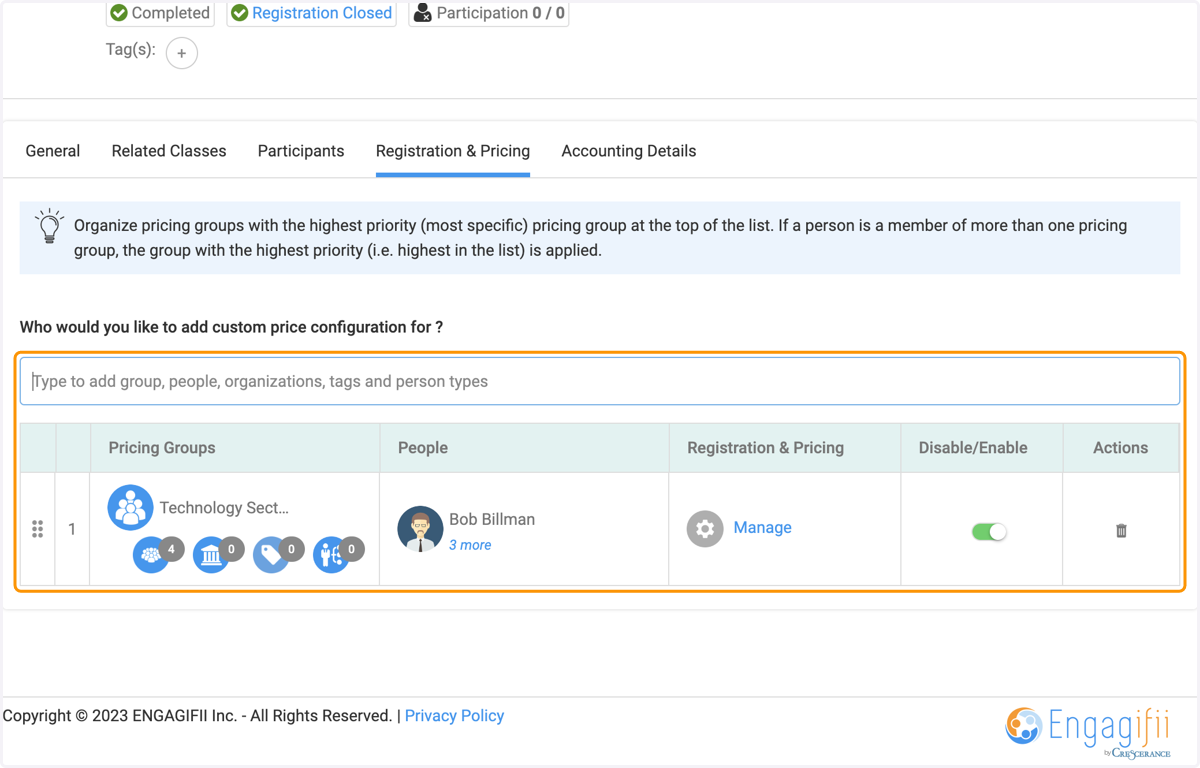Click the Pricing Groups column header
Image resolution: width=1200 pixels, height=768 pixels.
[x=235, y=448]
